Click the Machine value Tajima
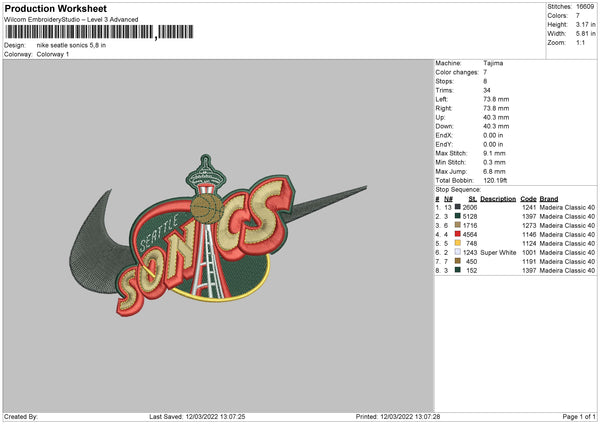The width and height of the screenshot is (600, 424). click(x=493, y=63)
